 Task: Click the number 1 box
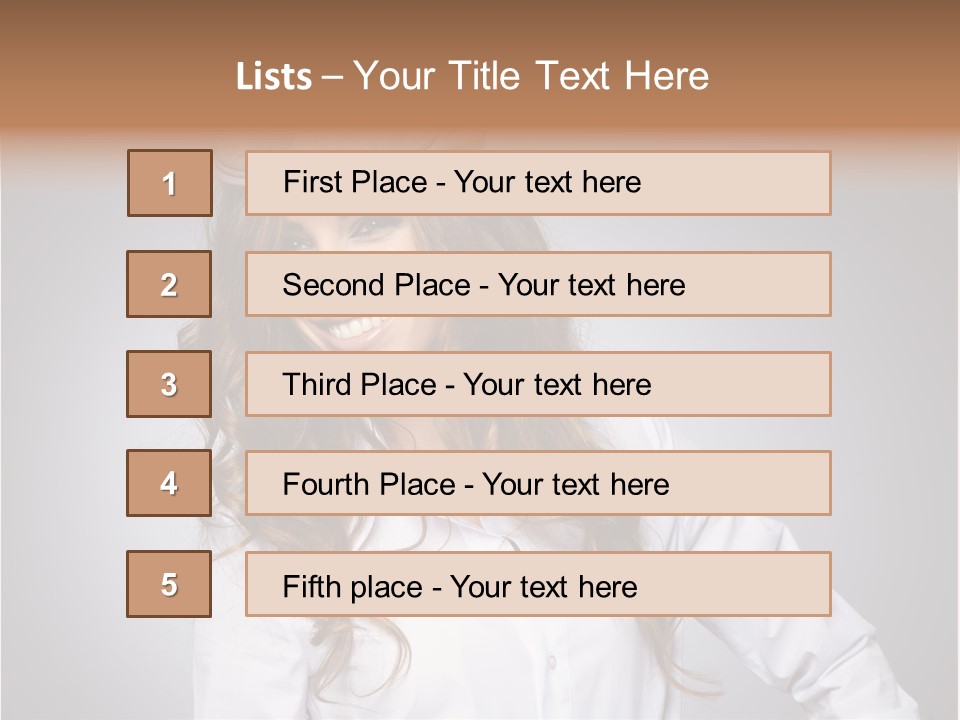coord(170,183)
